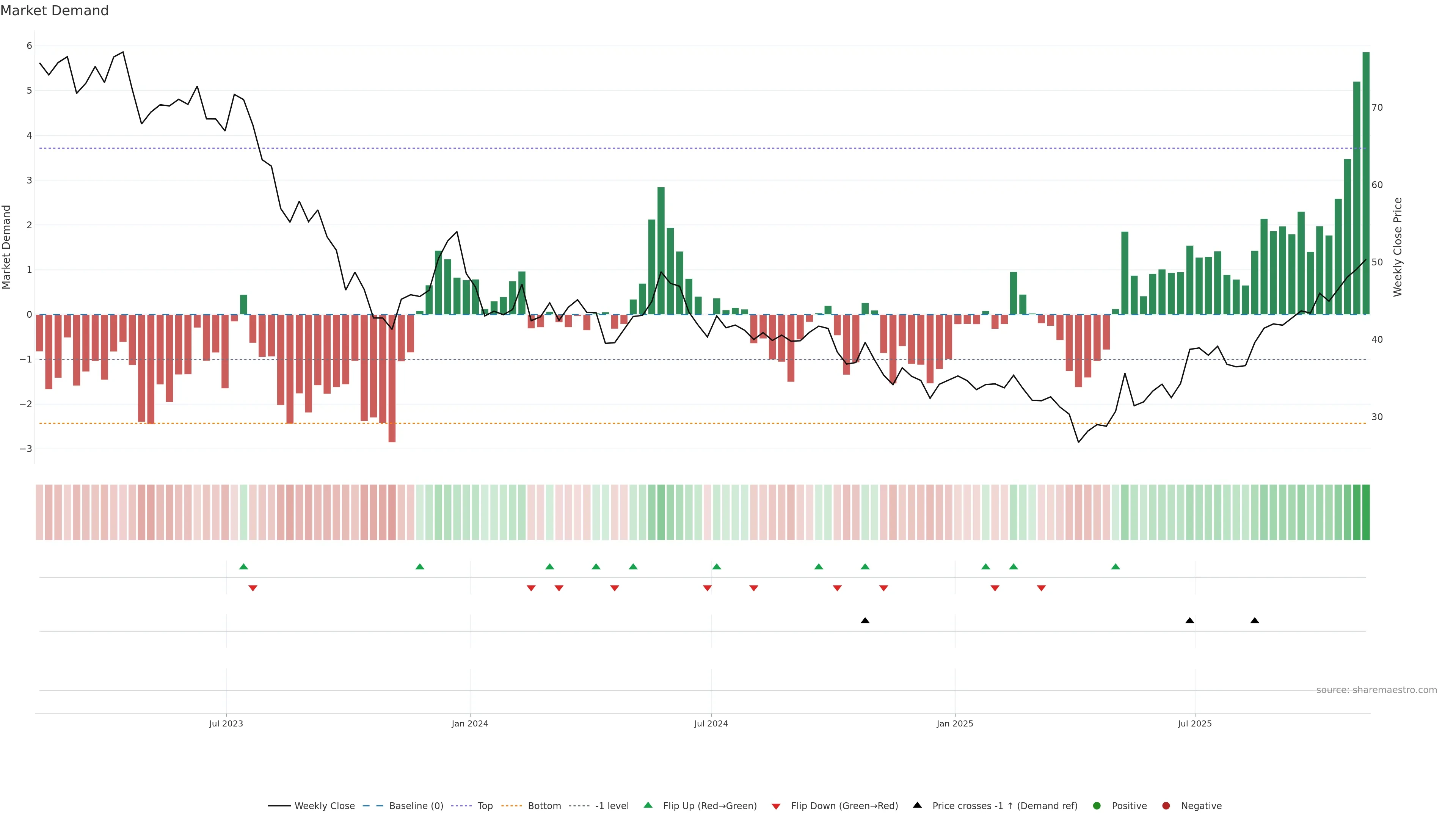Click the Market Demand chart title
Viewport: 1456px width, 819px height.
pos(54,11)
